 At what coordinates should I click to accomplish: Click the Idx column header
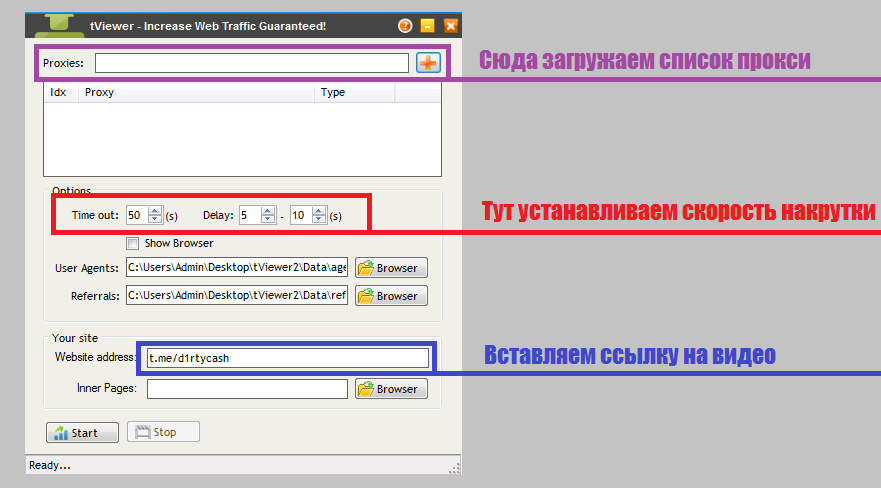pyautogui.click(x=59, y=92)
